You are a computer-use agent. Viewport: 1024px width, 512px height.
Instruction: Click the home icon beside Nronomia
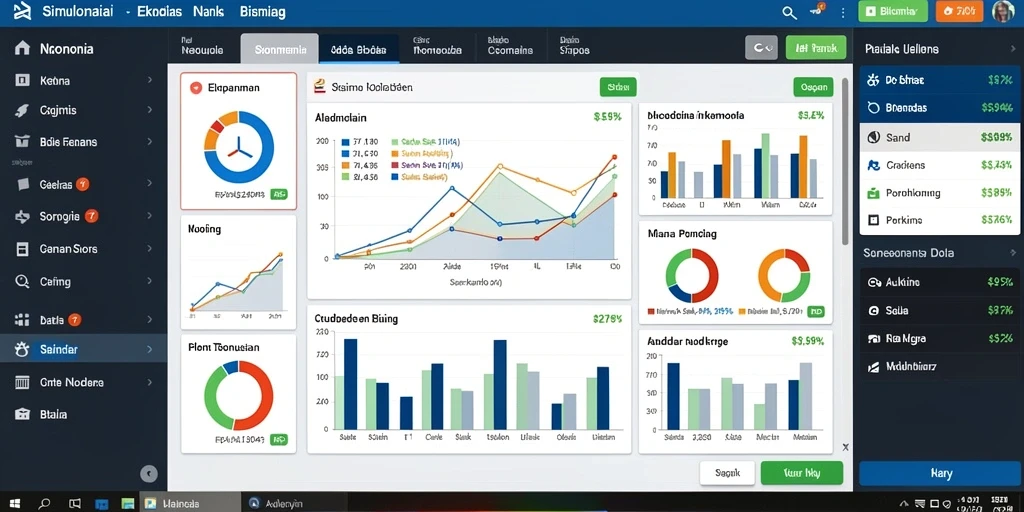point(22,48)
